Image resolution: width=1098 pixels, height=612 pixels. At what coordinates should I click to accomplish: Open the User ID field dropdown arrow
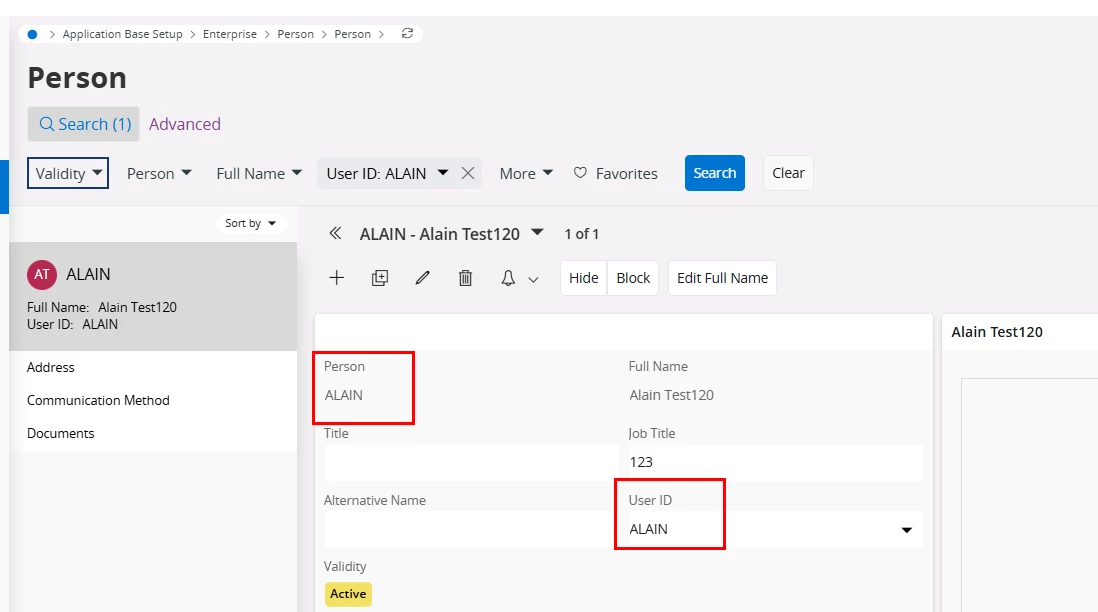[x=906, y=530]
